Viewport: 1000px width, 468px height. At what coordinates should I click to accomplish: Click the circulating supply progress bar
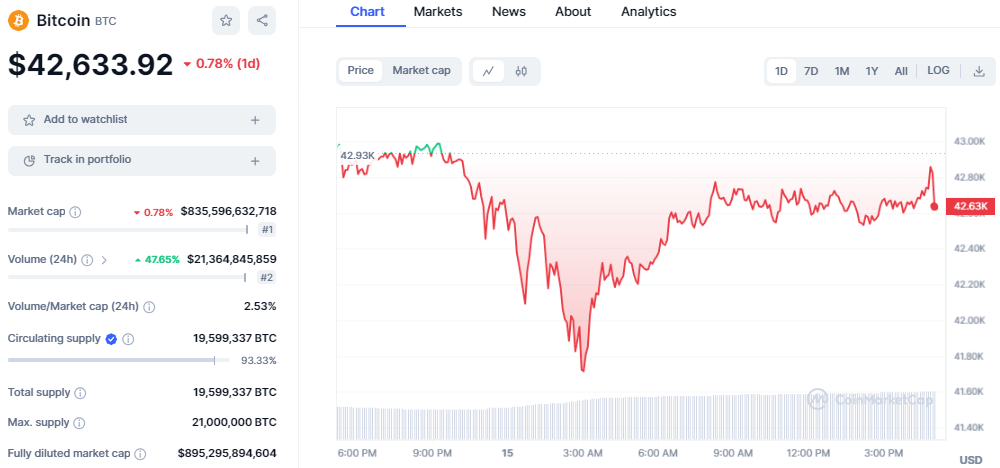pos(110,360)
